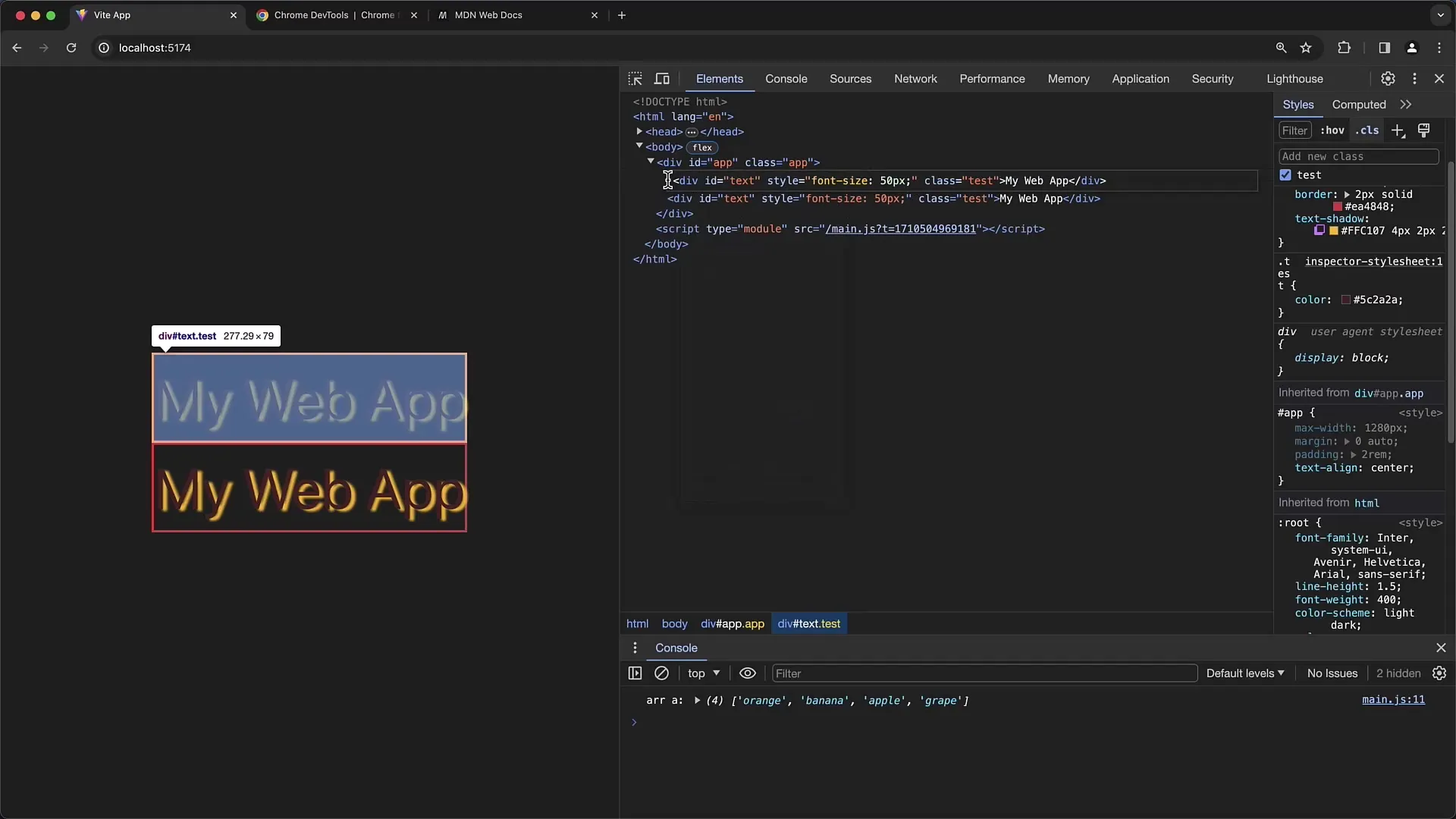
Task: Expand the margin shorthand property
Action: point(1347,441)
